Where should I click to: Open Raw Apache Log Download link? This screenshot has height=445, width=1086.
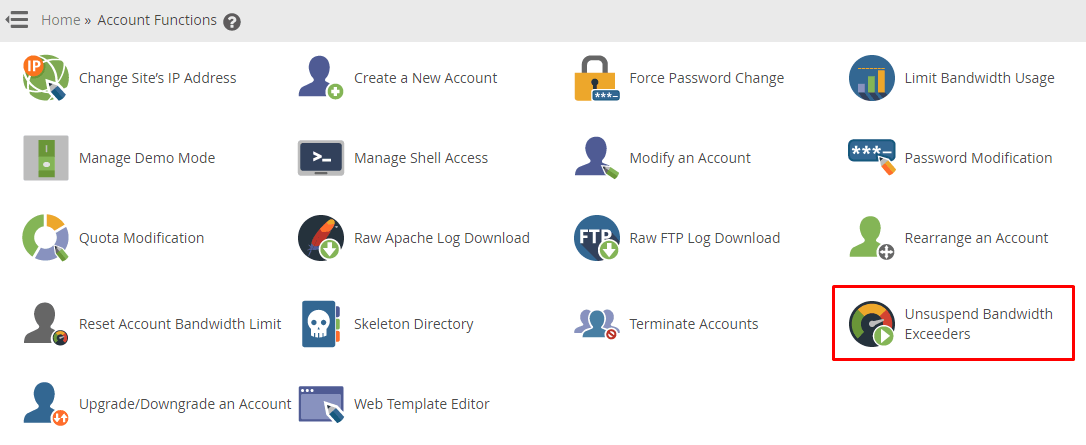(x=442, y=238)
